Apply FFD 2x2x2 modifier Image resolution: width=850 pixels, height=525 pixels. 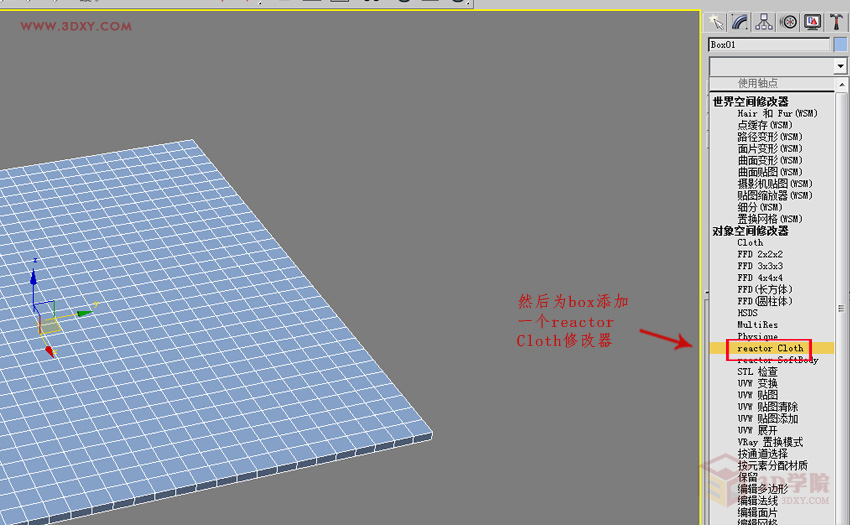click(x=759, y=254)
